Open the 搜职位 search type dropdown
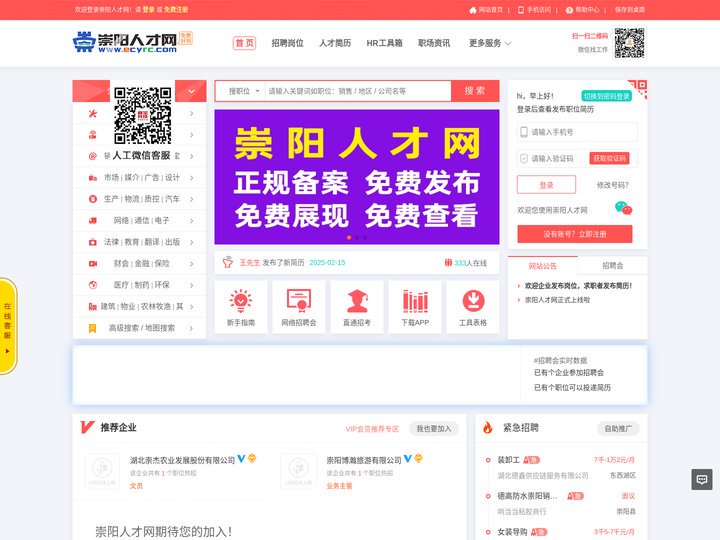The height and width of the screenshot is (540, 720). click(x=244, y=91)
